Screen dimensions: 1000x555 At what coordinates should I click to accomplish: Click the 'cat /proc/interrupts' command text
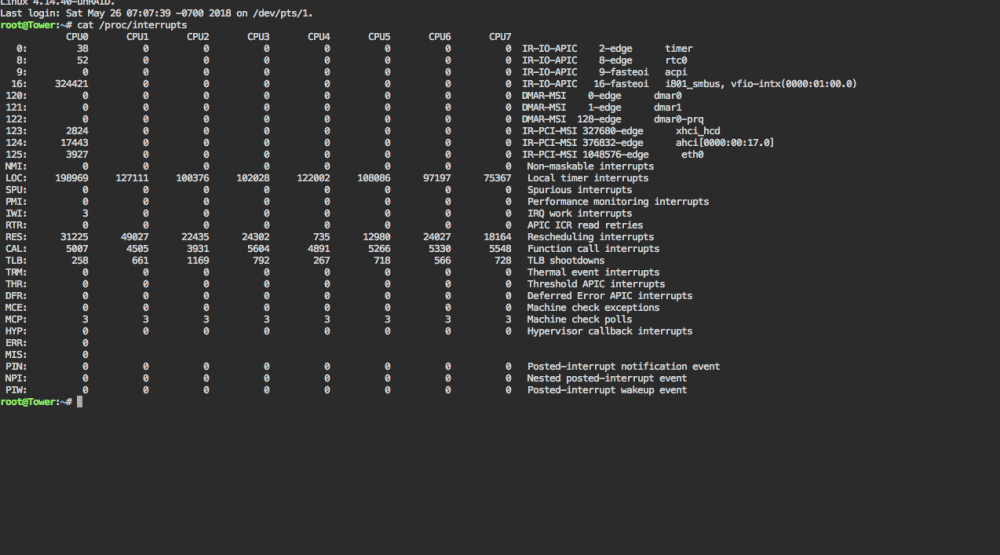[x=132, y=25]
